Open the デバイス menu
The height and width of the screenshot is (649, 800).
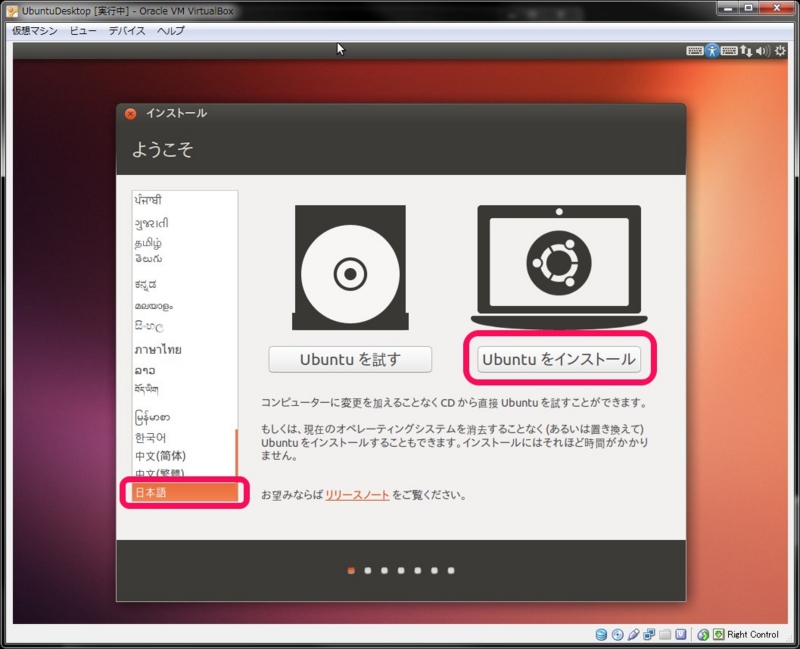[x=127, y=31]
